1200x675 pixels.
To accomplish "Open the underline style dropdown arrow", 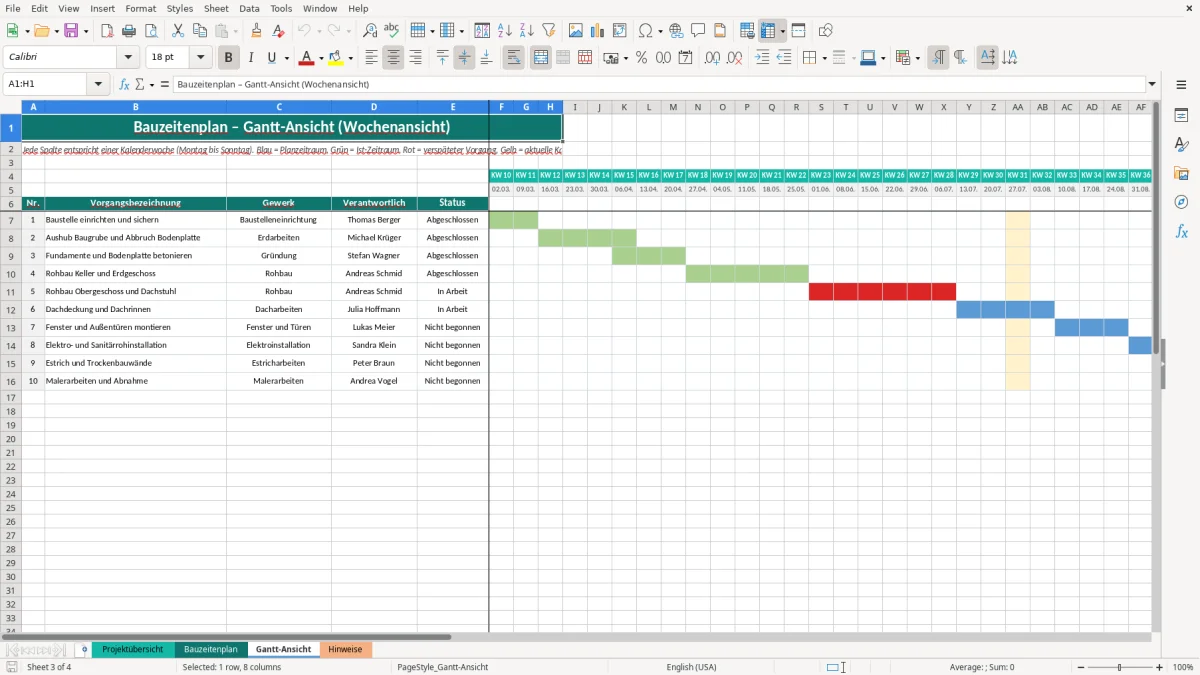I will (x=287, y=58).
